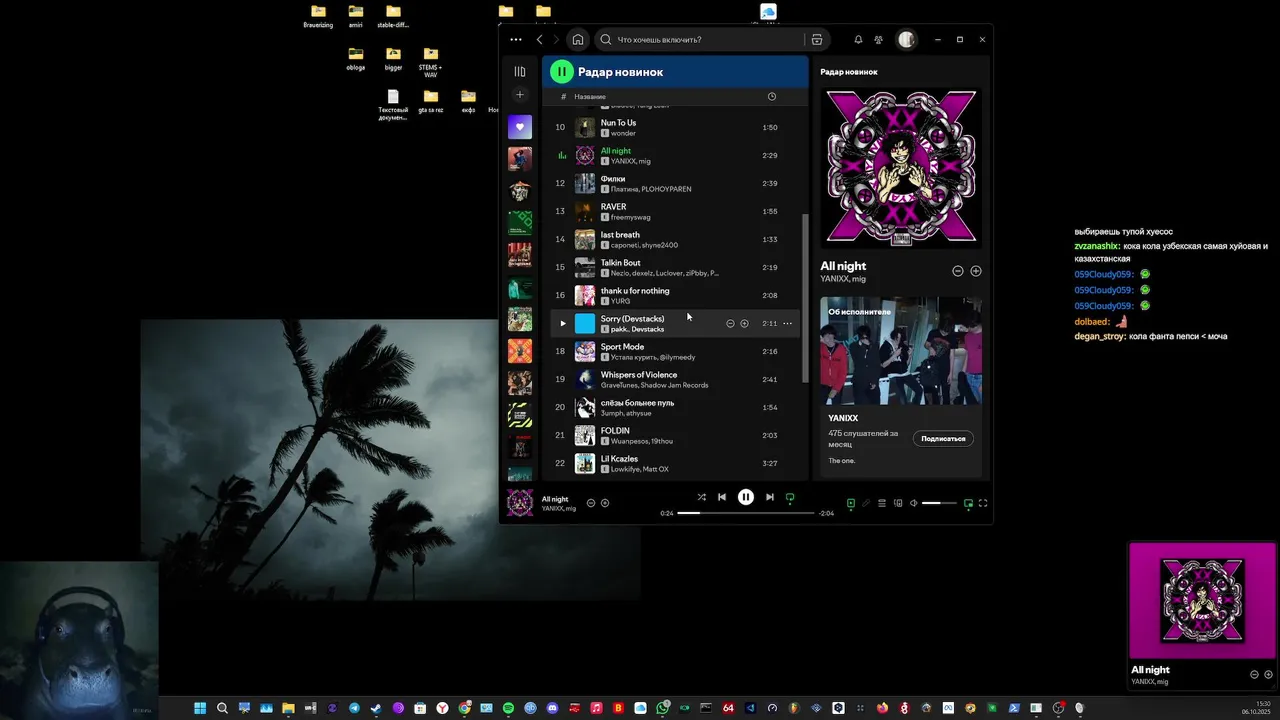1280x720 pixels.
Task: Open Liked Songs purple heart tile
Action: [519, 127]
